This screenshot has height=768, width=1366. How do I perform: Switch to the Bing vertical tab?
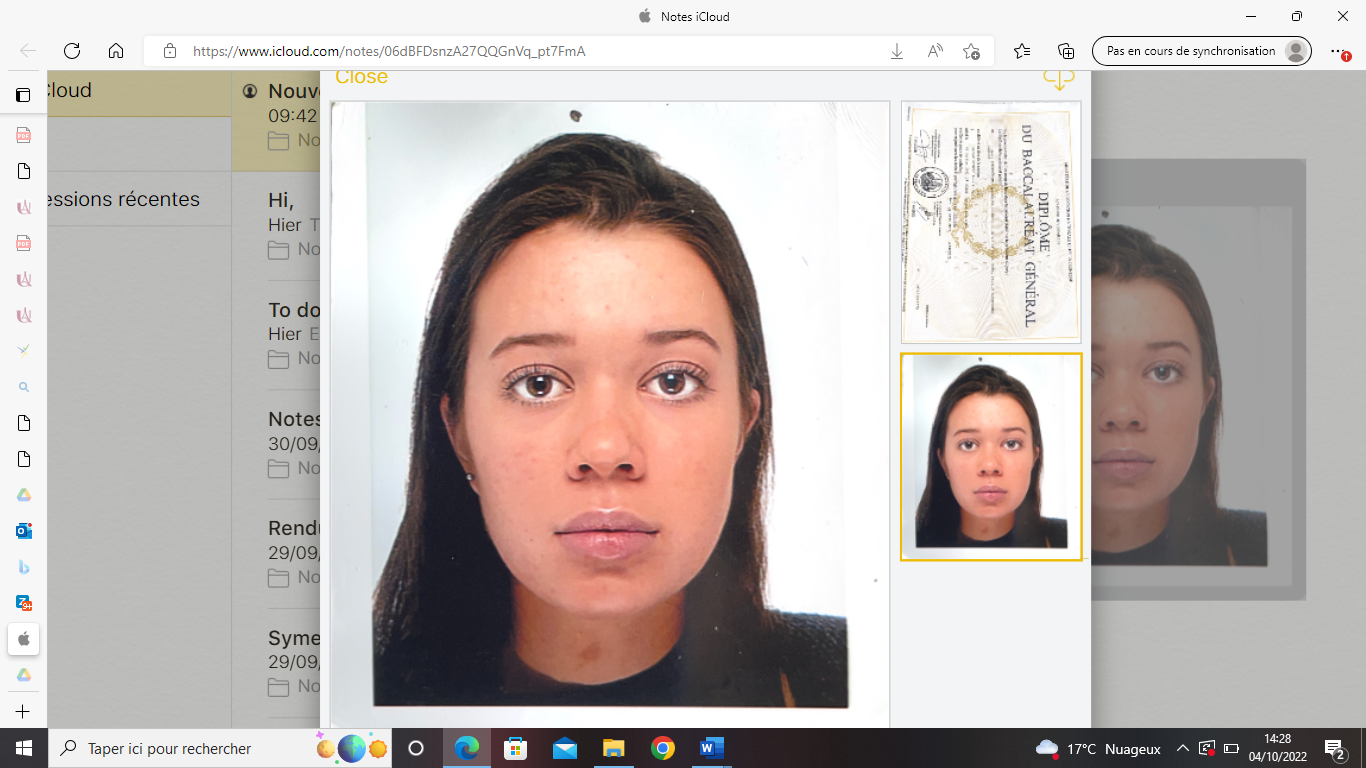tap(23, 567)
